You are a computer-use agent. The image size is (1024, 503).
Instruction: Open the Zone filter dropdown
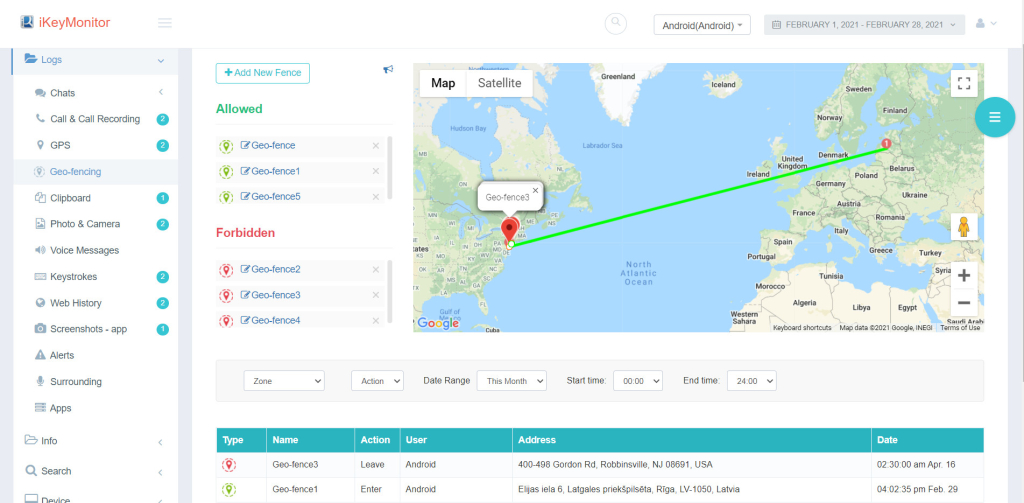click(284, 381)
